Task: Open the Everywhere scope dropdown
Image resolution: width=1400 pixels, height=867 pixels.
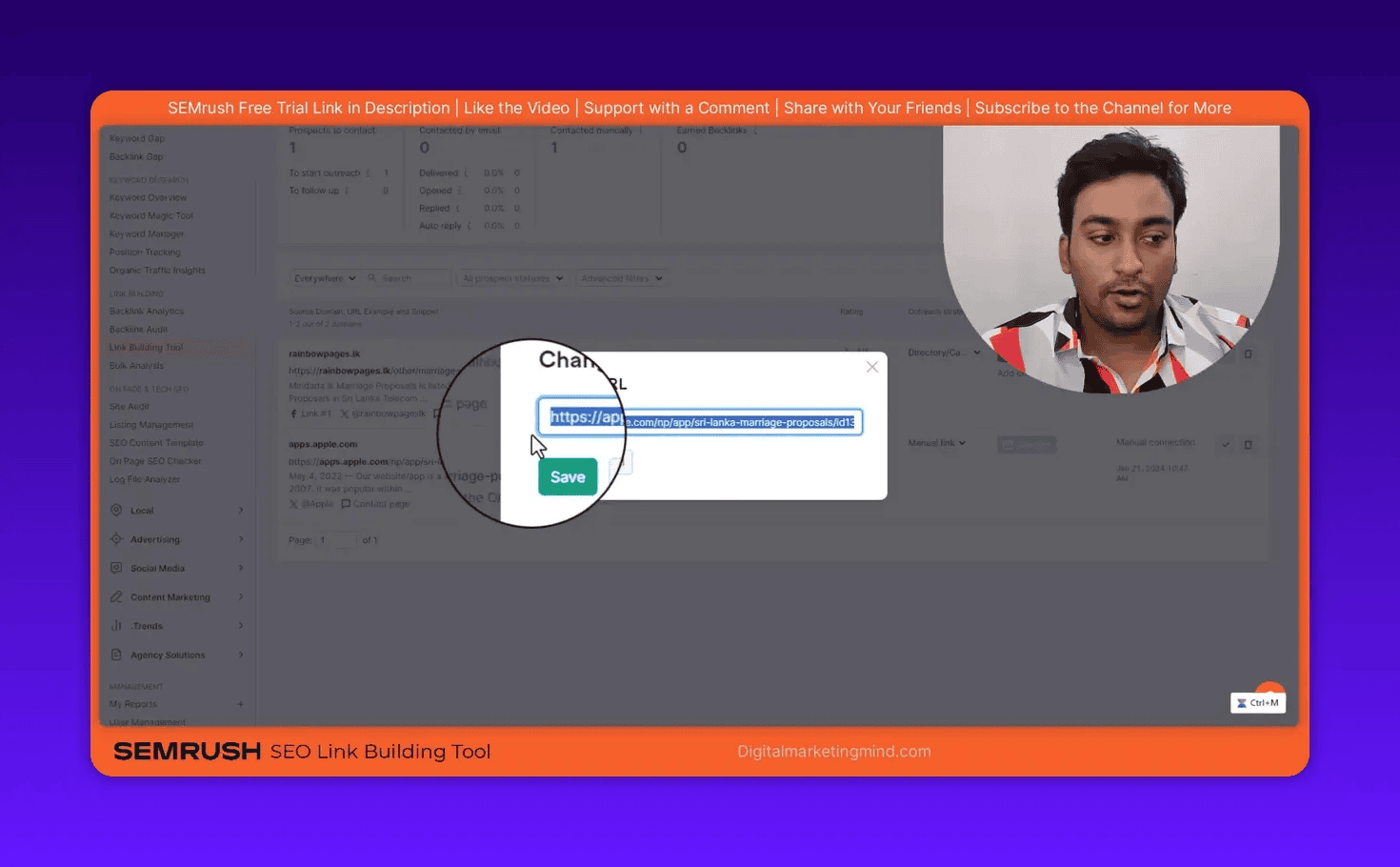Action: point(324,277)
